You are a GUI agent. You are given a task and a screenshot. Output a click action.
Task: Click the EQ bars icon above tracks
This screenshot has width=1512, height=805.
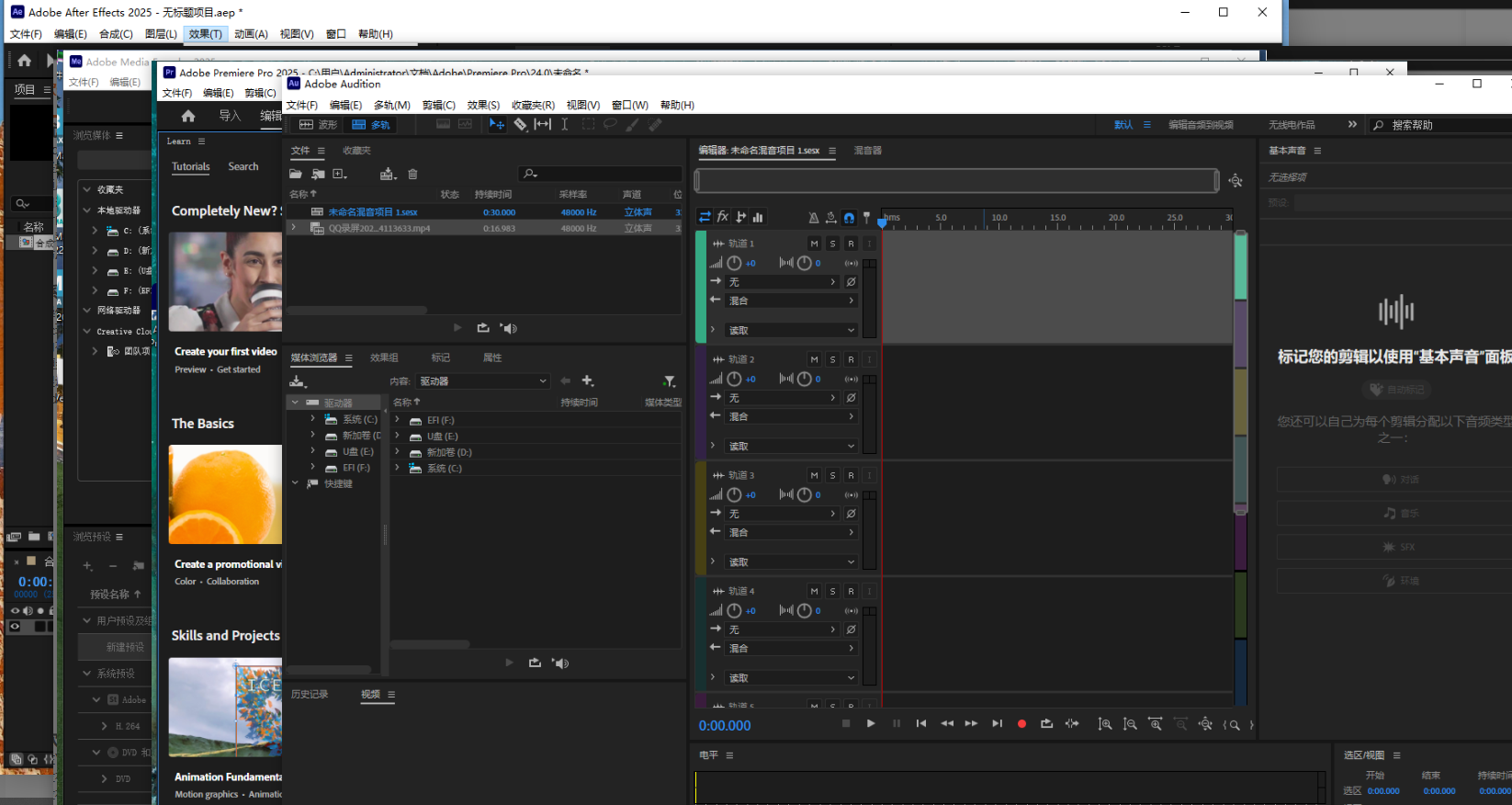(758, 217)
